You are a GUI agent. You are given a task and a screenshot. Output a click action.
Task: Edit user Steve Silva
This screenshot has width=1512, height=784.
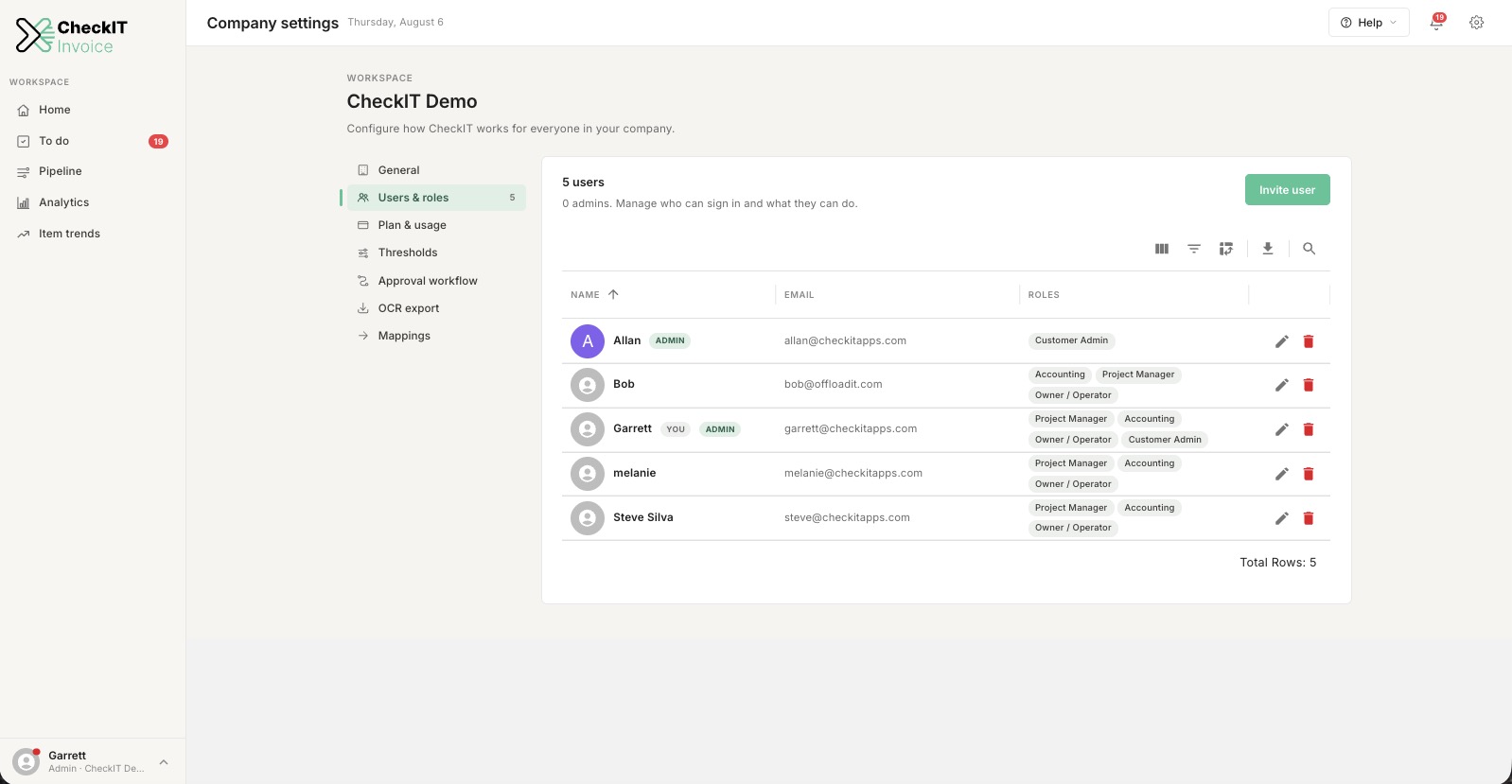click(x=1282, y=518)
